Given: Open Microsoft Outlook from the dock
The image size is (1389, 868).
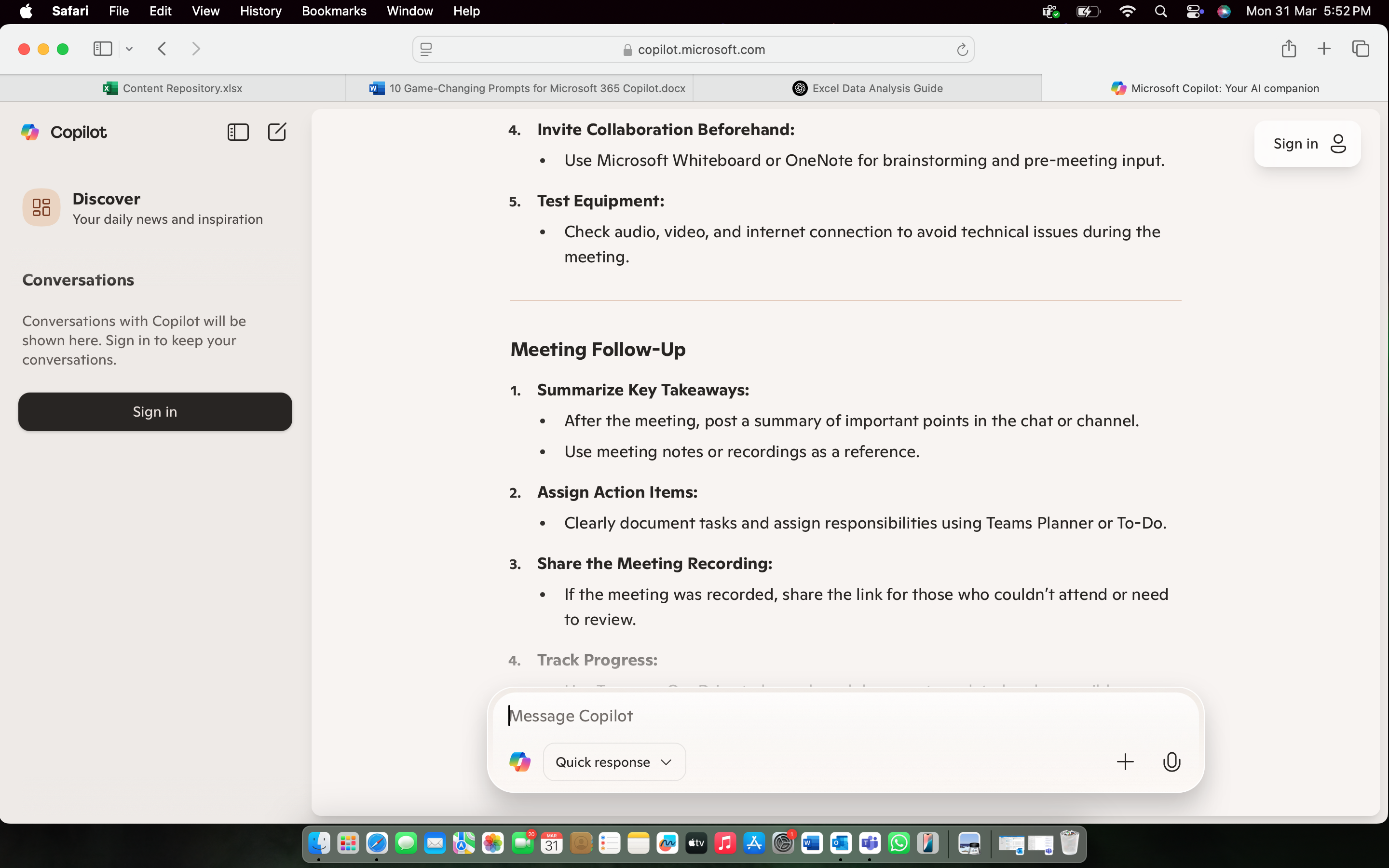Looking at the screenshot, I should (x=841, y=843).
